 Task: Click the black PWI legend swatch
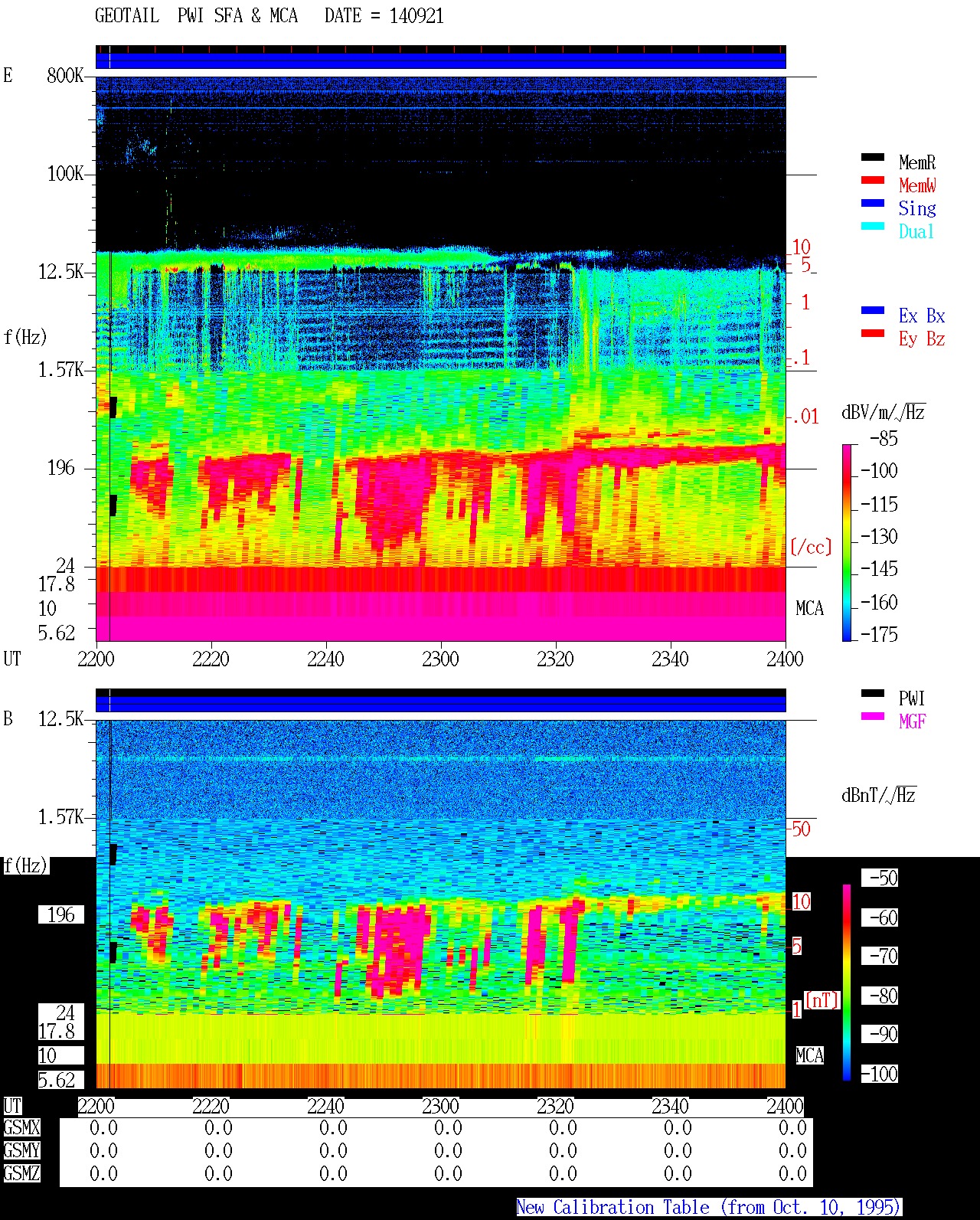(873, 693)
